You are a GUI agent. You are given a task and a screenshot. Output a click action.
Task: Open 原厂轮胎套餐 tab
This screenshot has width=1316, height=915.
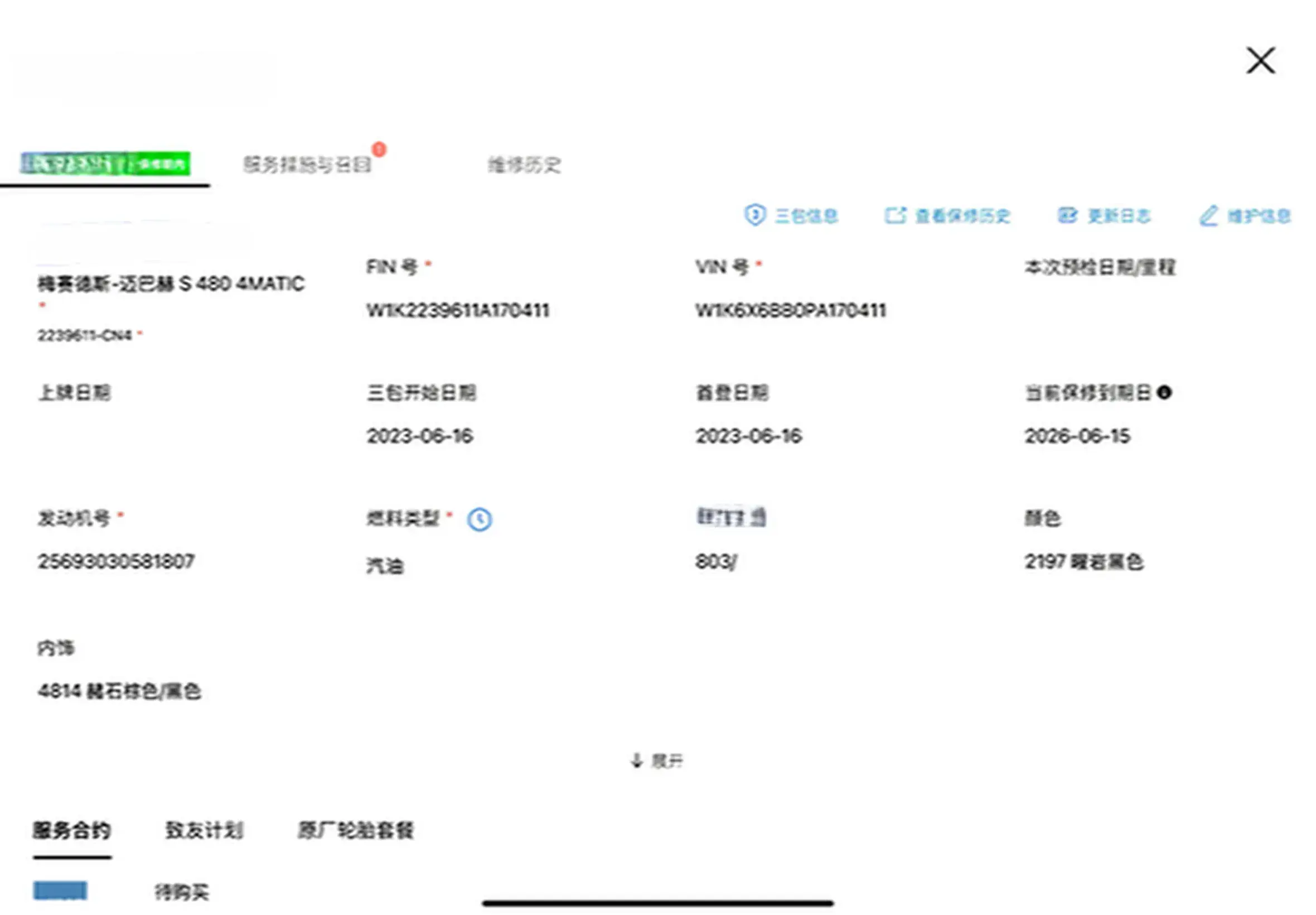tap(355, 830)
